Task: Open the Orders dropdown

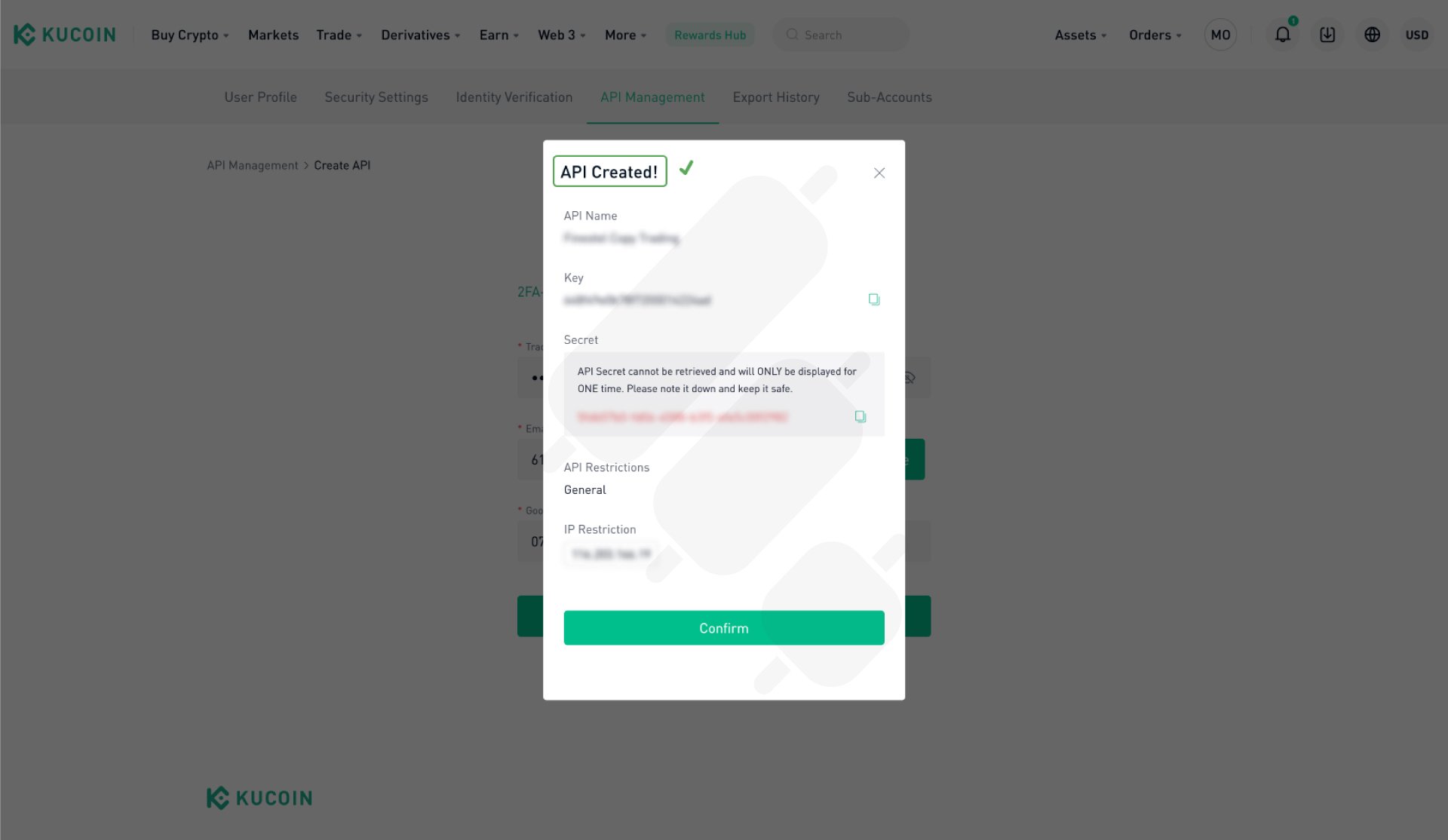Action: [x=1155, y=35]
